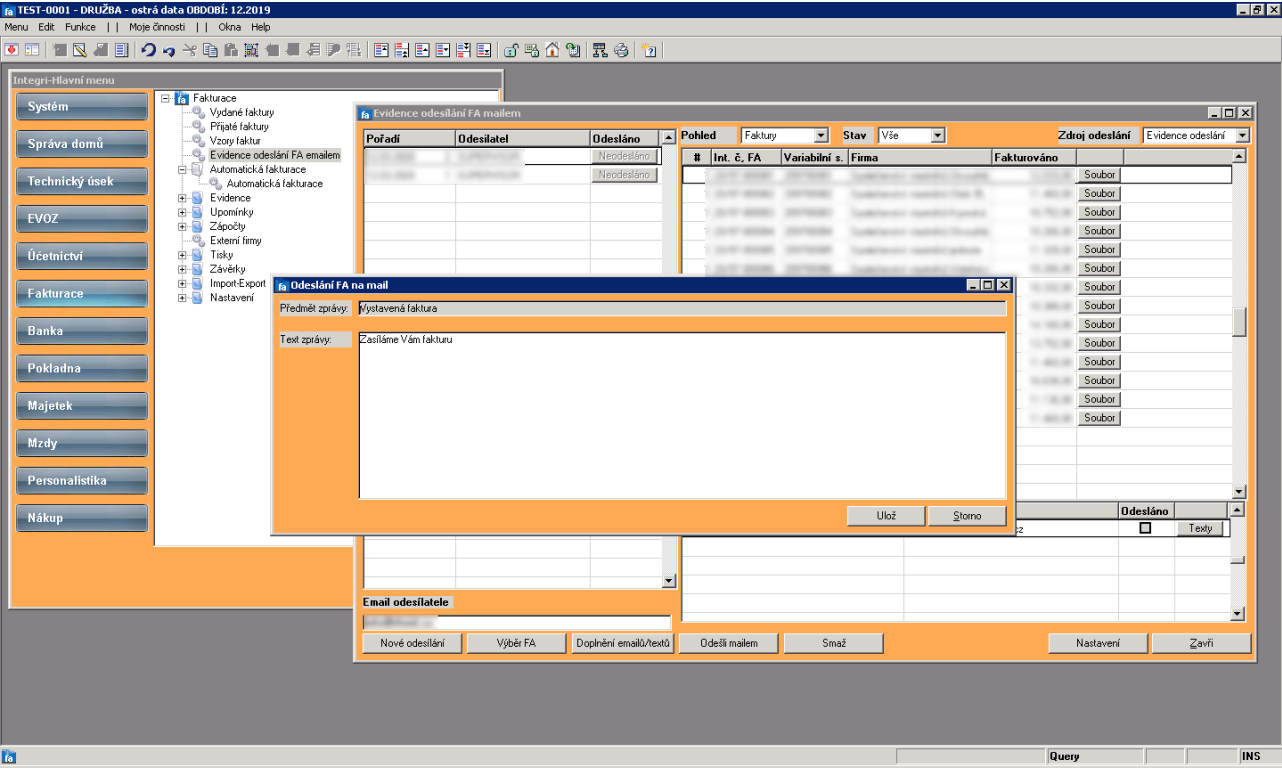
Task: Expand the Import-Export tree node
Action: (x=183, y=284)
